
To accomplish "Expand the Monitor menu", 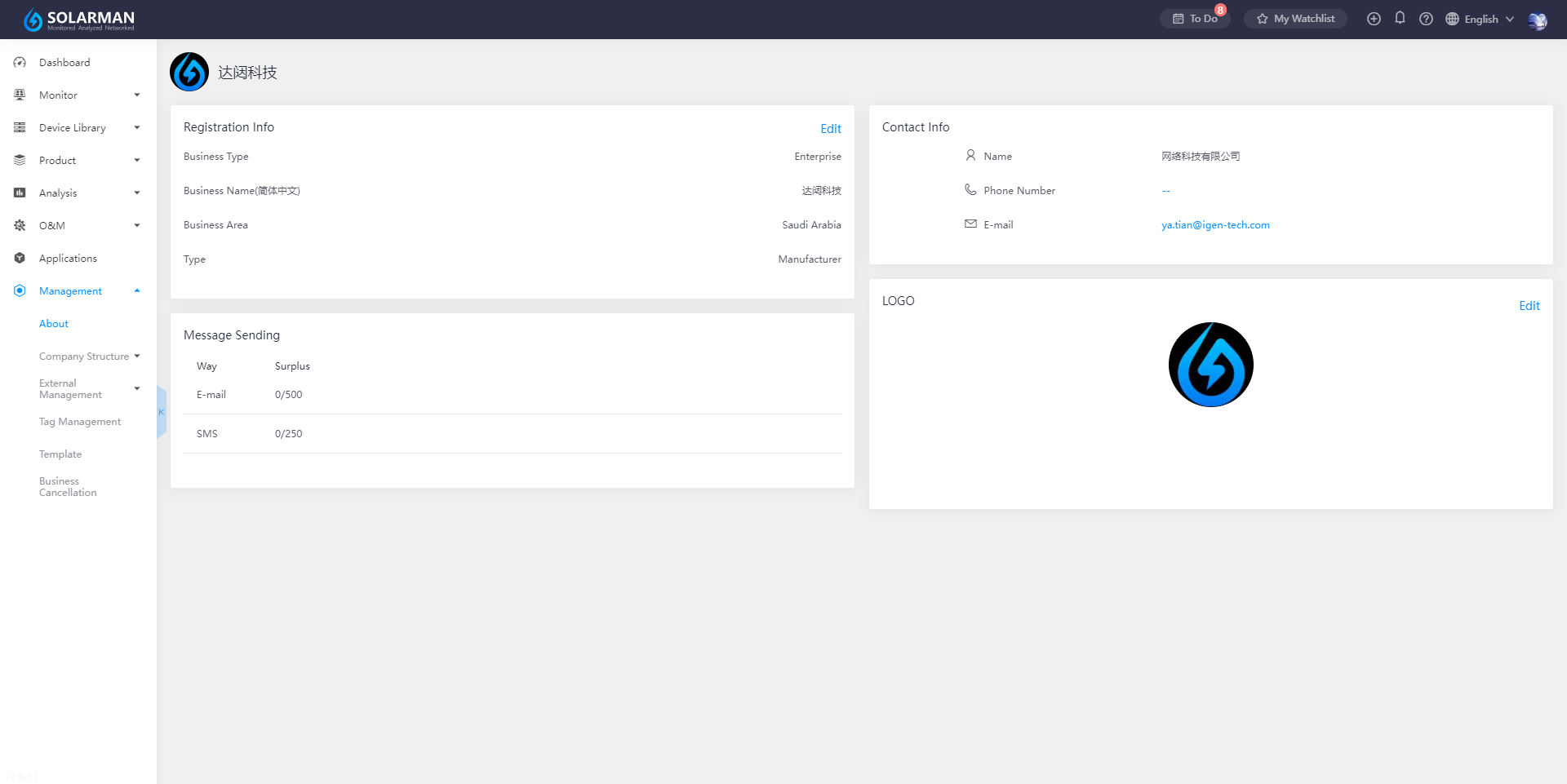I will click(x=78, y=95).
